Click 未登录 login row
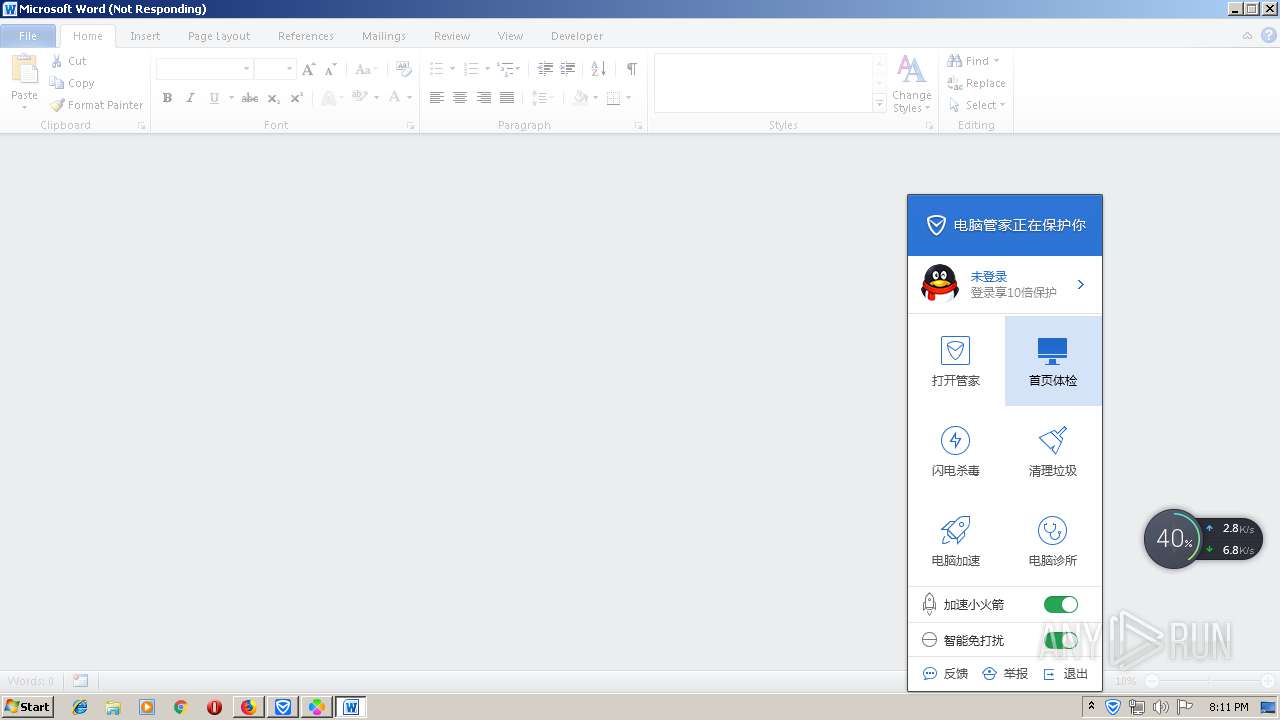 click(x=1004, y=284)
